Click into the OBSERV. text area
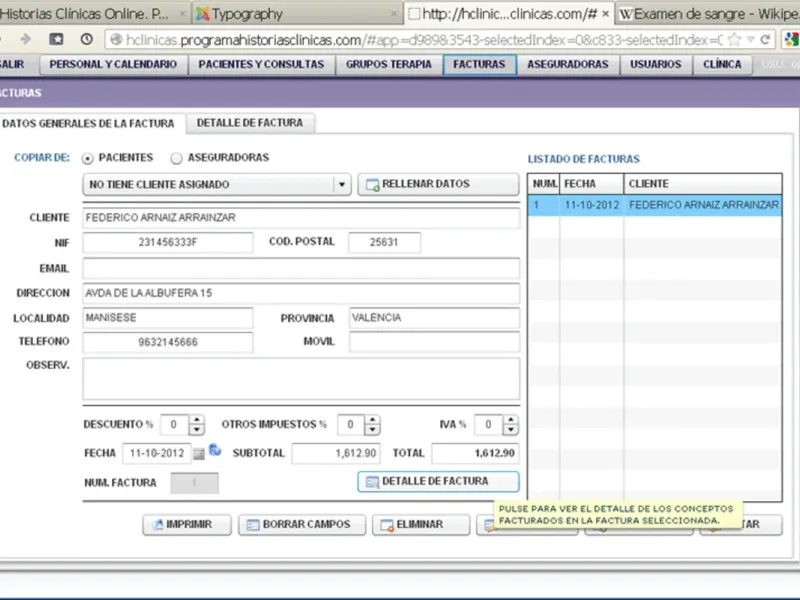This screenshot has width=800, height=600. coord(301,379)
